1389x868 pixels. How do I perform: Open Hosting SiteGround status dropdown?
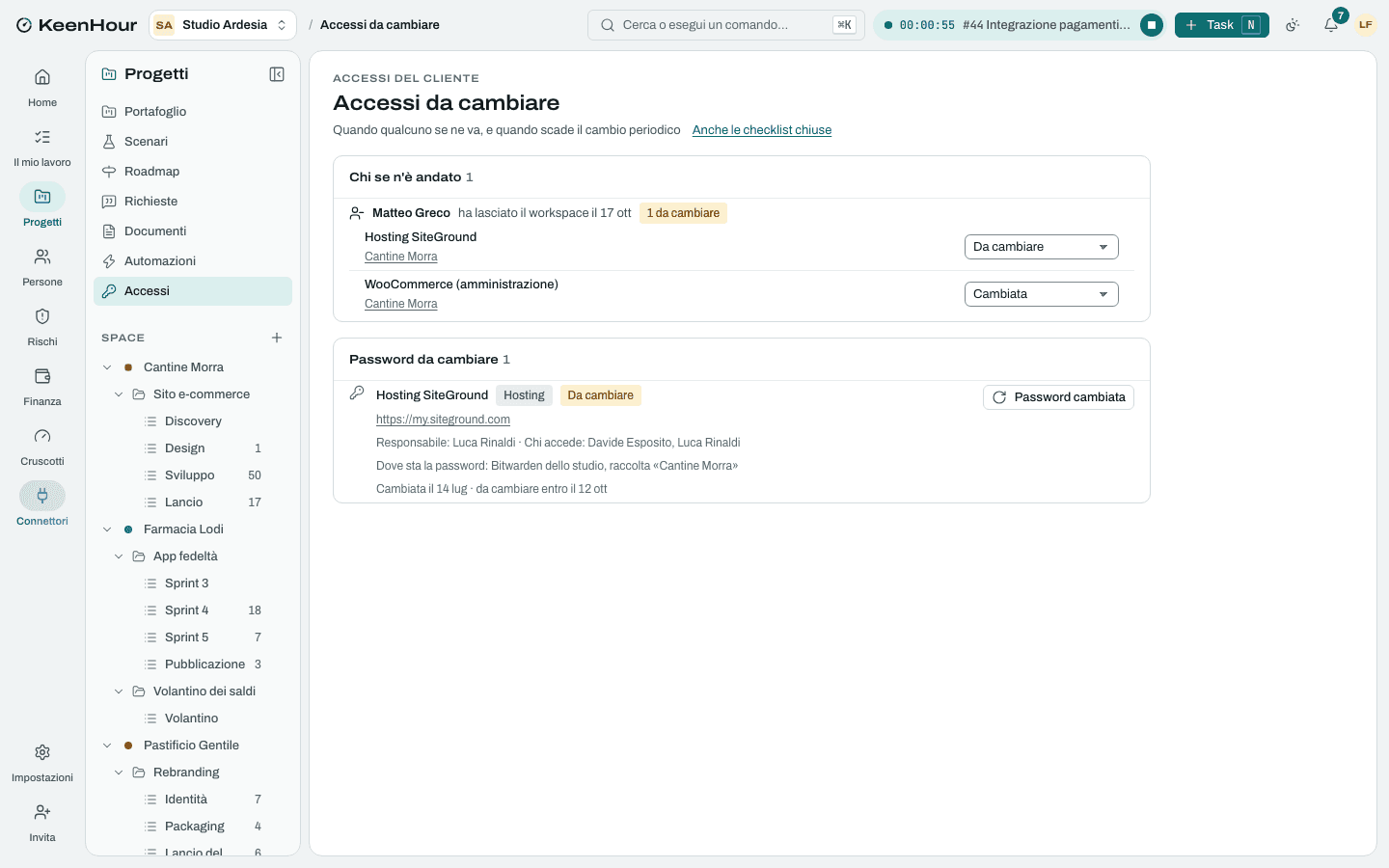(x=1041, y=247)
